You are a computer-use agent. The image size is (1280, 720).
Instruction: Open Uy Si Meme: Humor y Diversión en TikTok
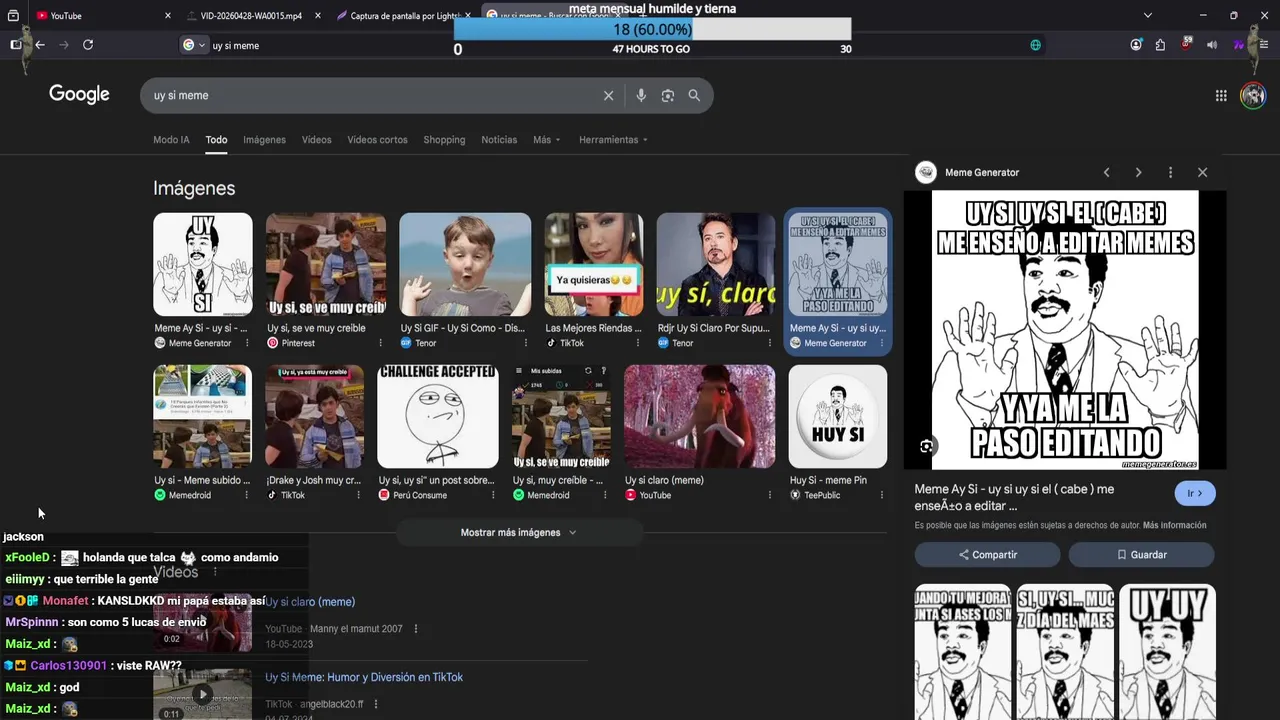click(x=364, y=677)
